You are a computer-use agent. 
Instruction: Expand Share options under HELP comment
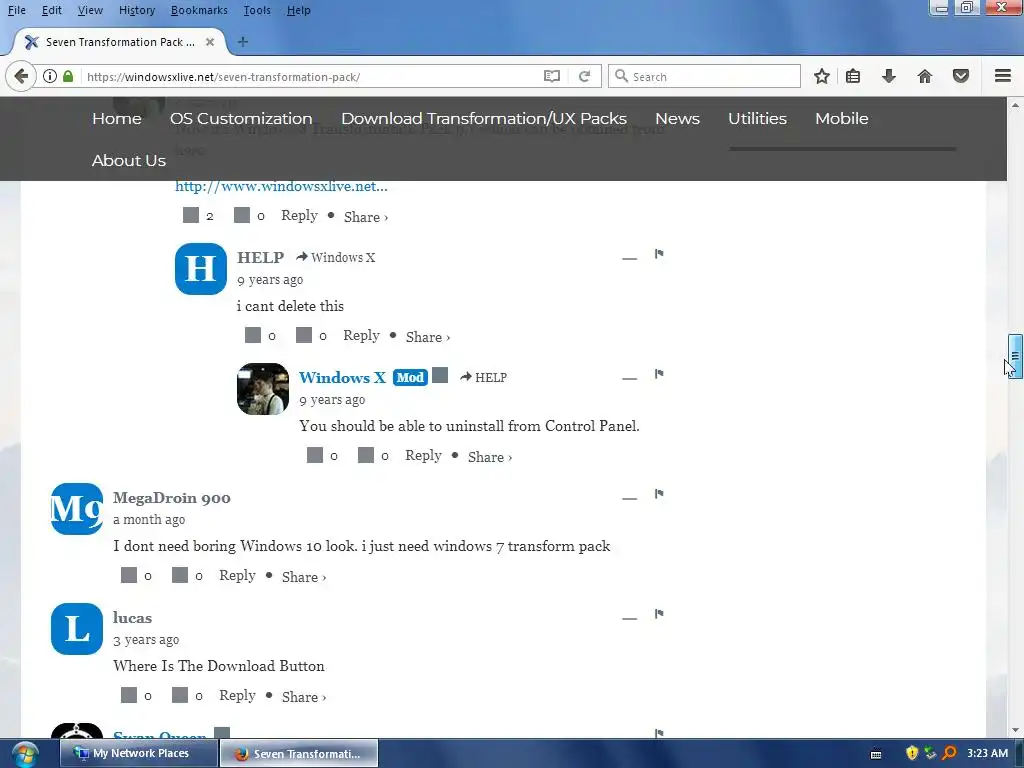[428, 337]
